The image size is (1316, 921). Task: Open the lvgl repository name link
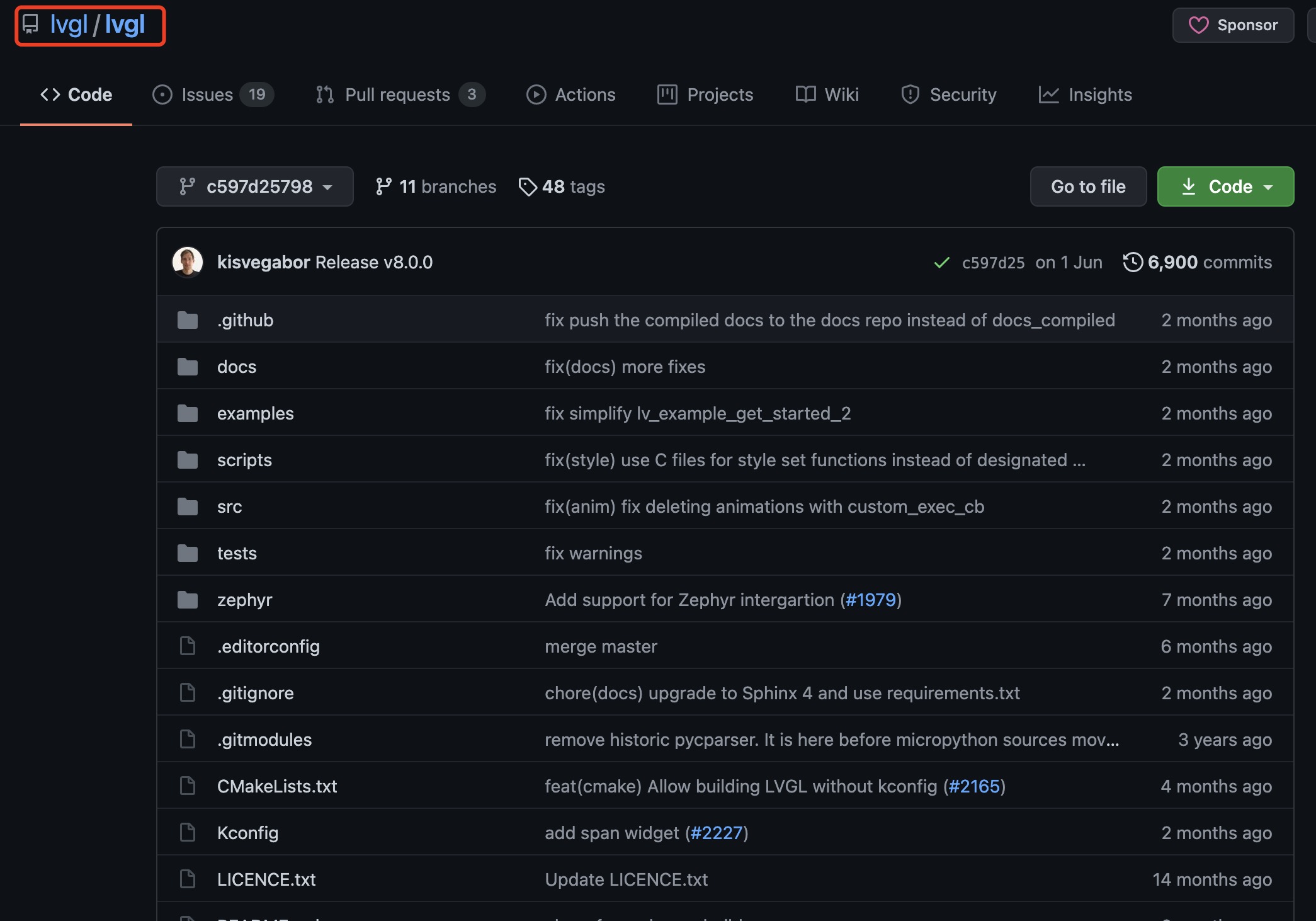click(x=125, y=25)
